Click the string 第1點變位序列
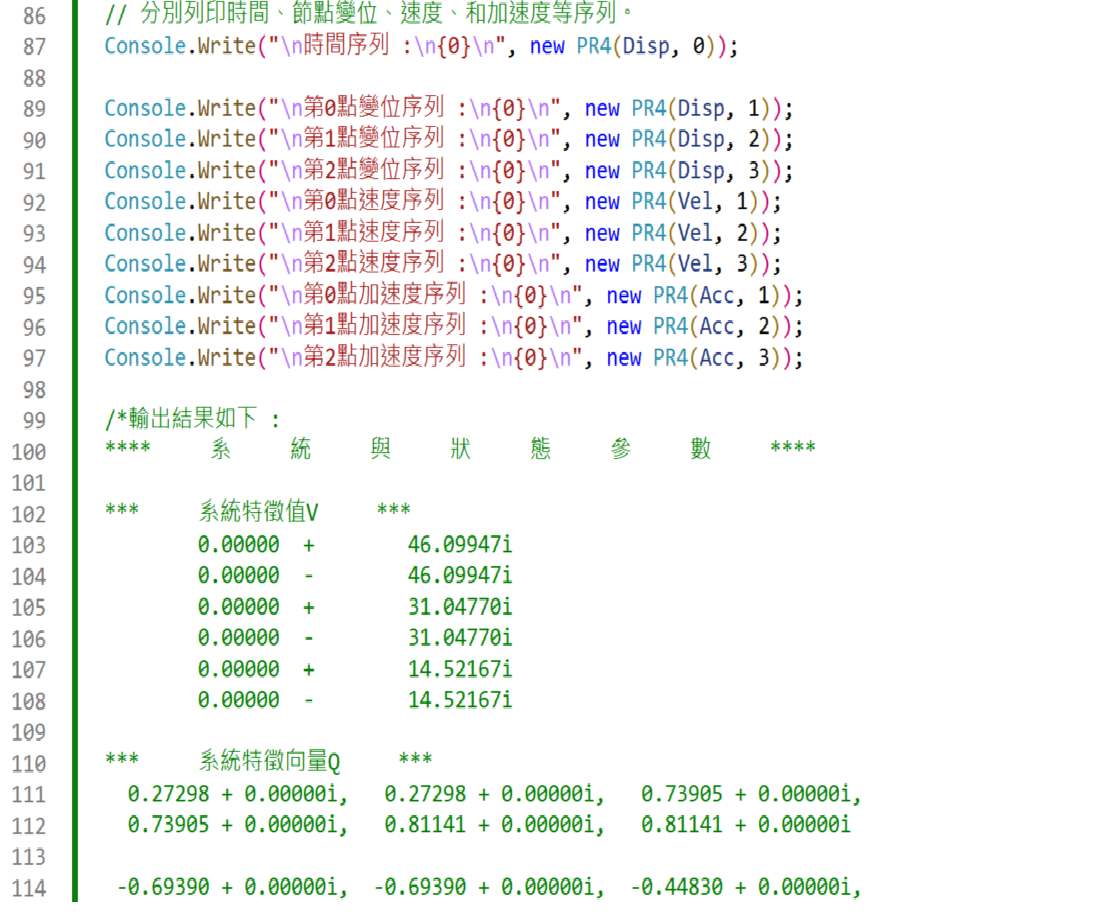This screenshot has height=914, width=1119. [374, 138]
